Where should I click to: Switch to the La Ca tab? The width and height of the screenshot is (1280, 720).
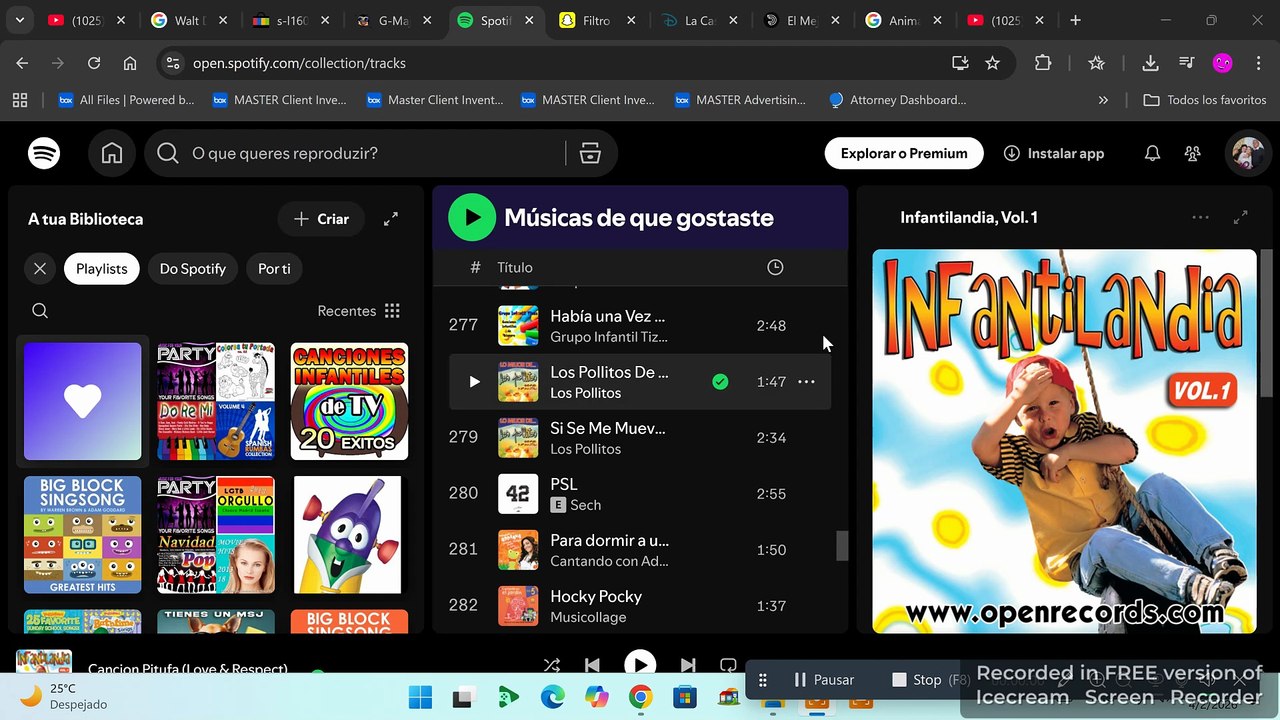click(x=697, y=20)
